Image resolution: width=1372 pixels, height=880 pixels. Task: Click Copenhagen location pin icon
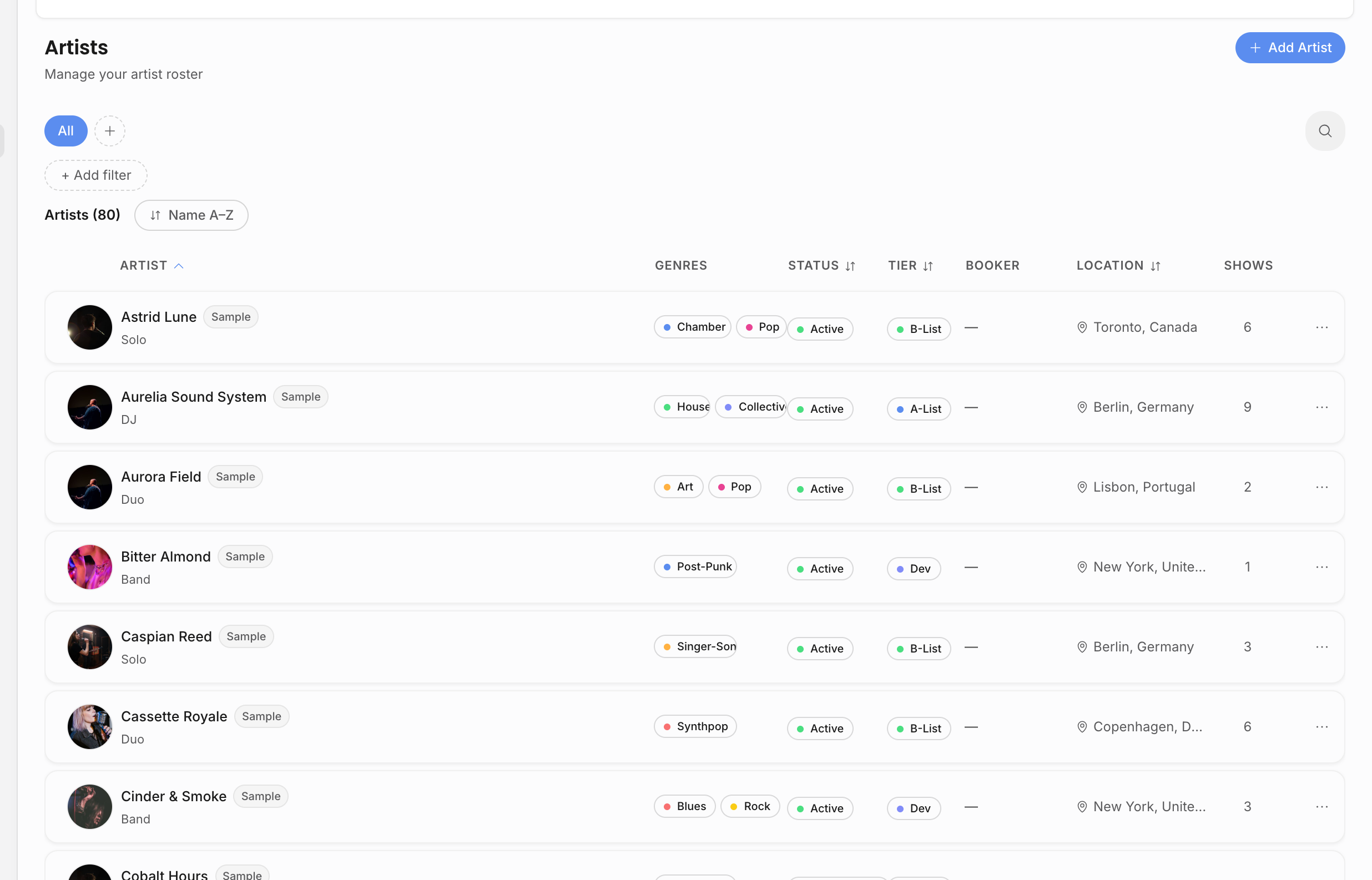[x=1082, y=727]
